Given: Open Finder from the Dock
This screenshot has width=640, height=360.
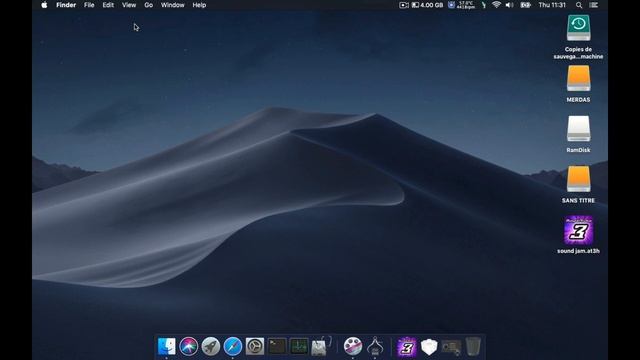Looking at the screenshot, I should tap(167, 347).
